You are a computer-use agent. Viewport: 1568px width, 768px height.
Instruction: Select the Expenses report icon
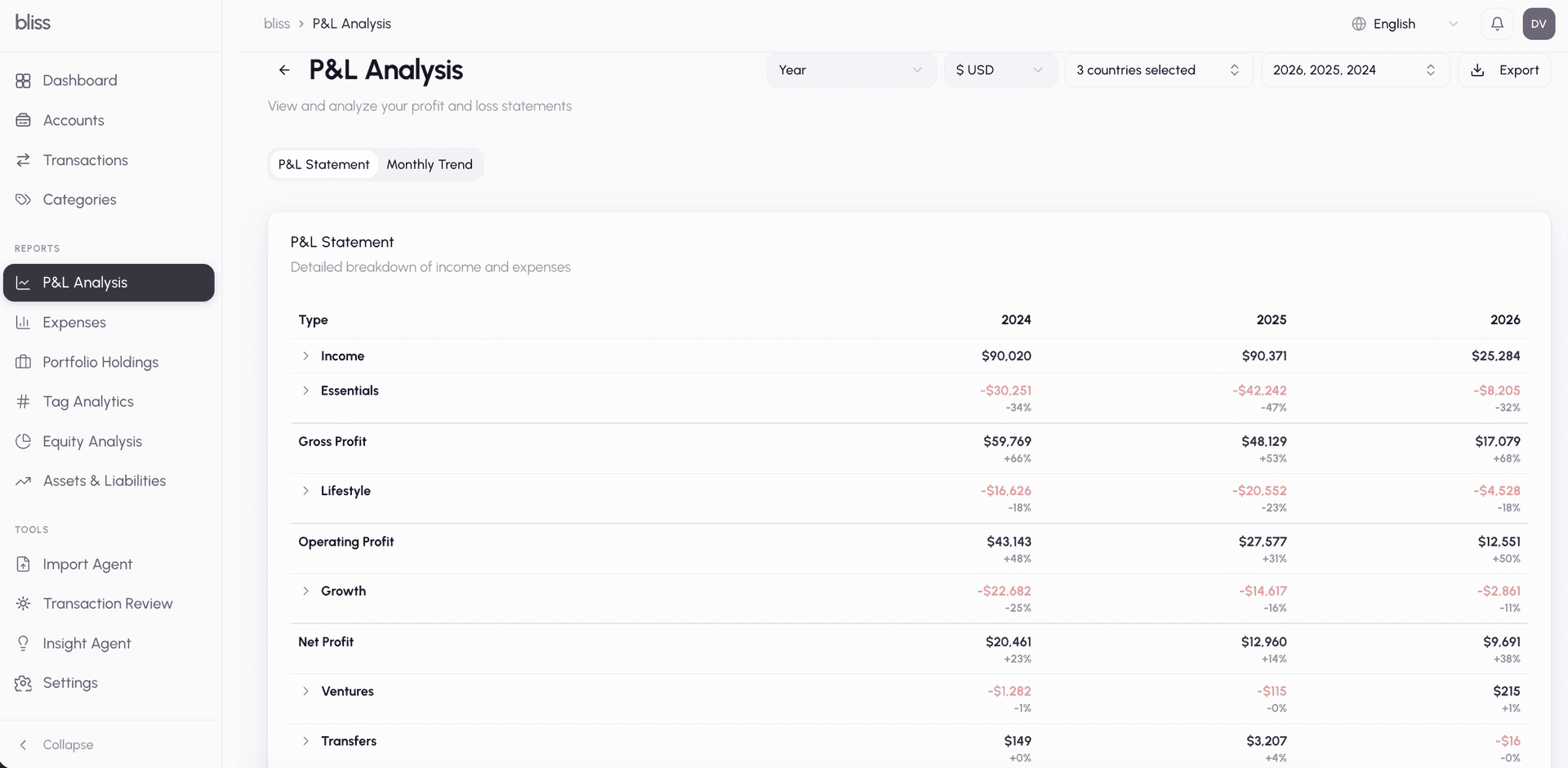(24, 322)
